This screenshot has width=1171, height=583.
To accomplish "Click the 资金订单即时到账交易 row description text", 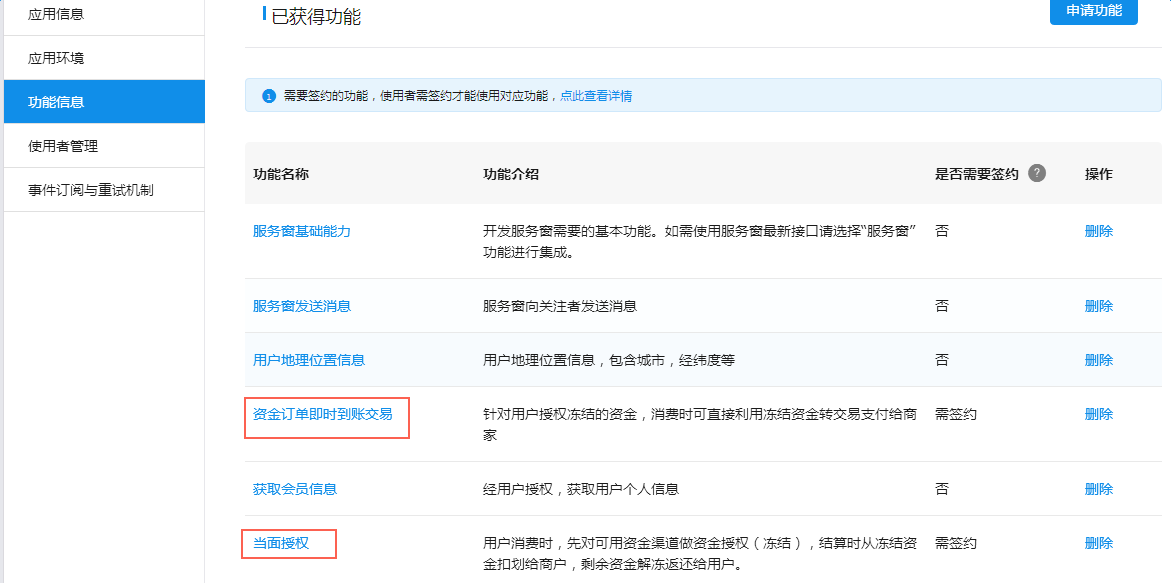I will (x=700, y=424).
